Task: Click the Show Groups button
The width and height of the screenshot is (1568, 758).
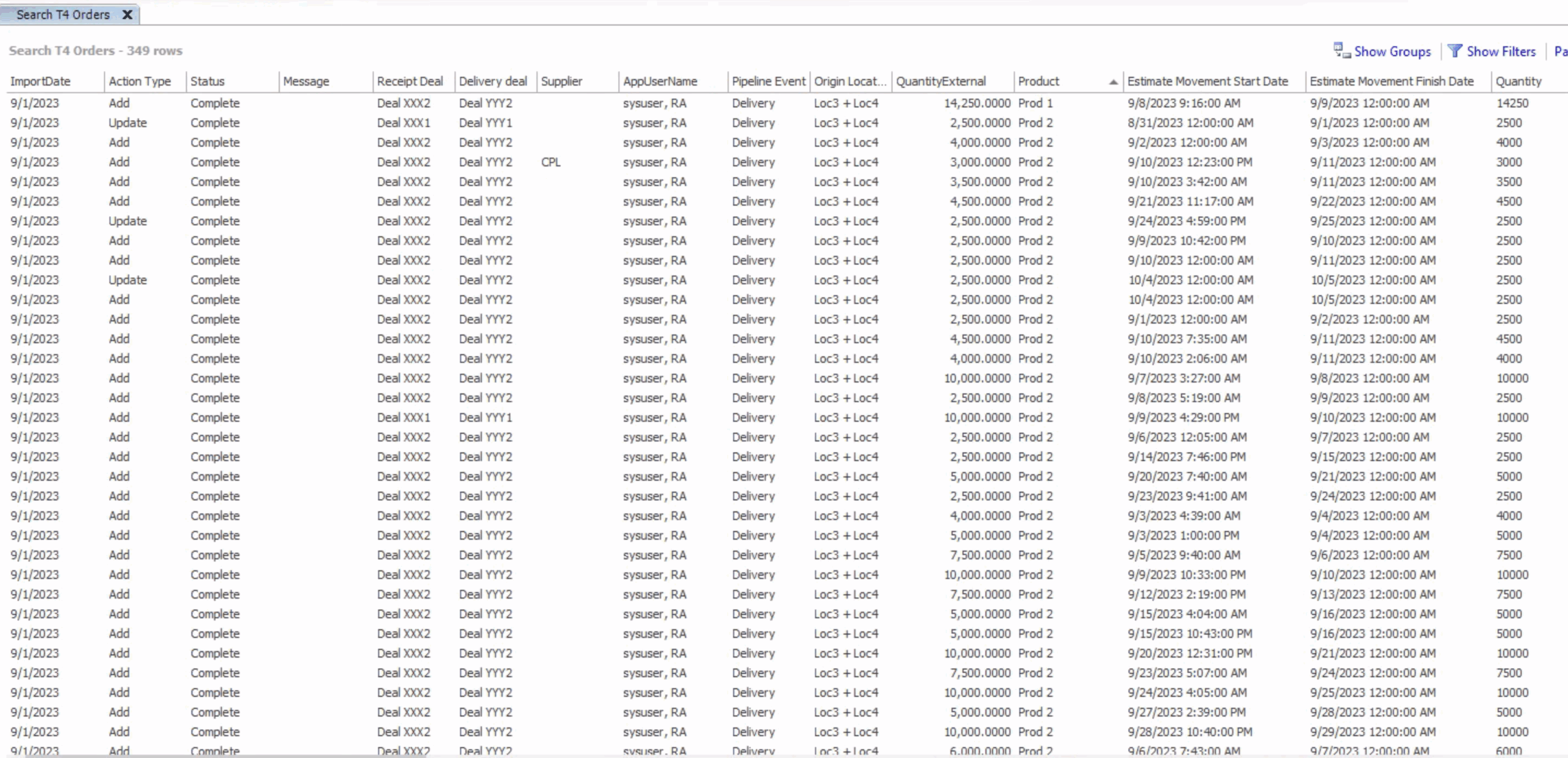Action: [x=1393, y=51]
